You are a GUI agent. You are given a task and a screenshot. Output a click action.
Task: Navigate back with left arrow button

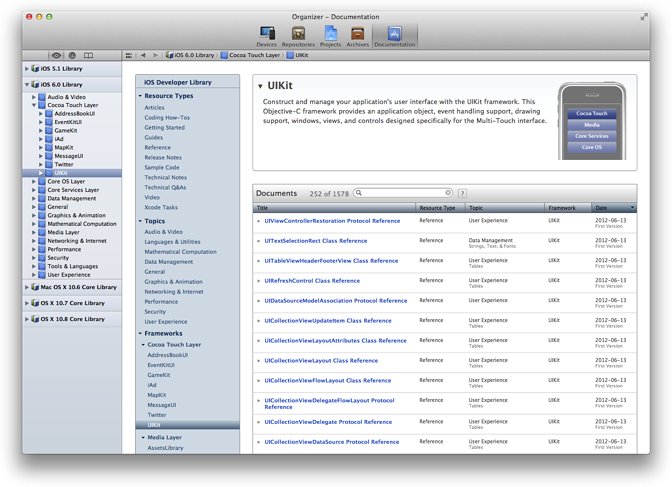[x=143, y=55]
